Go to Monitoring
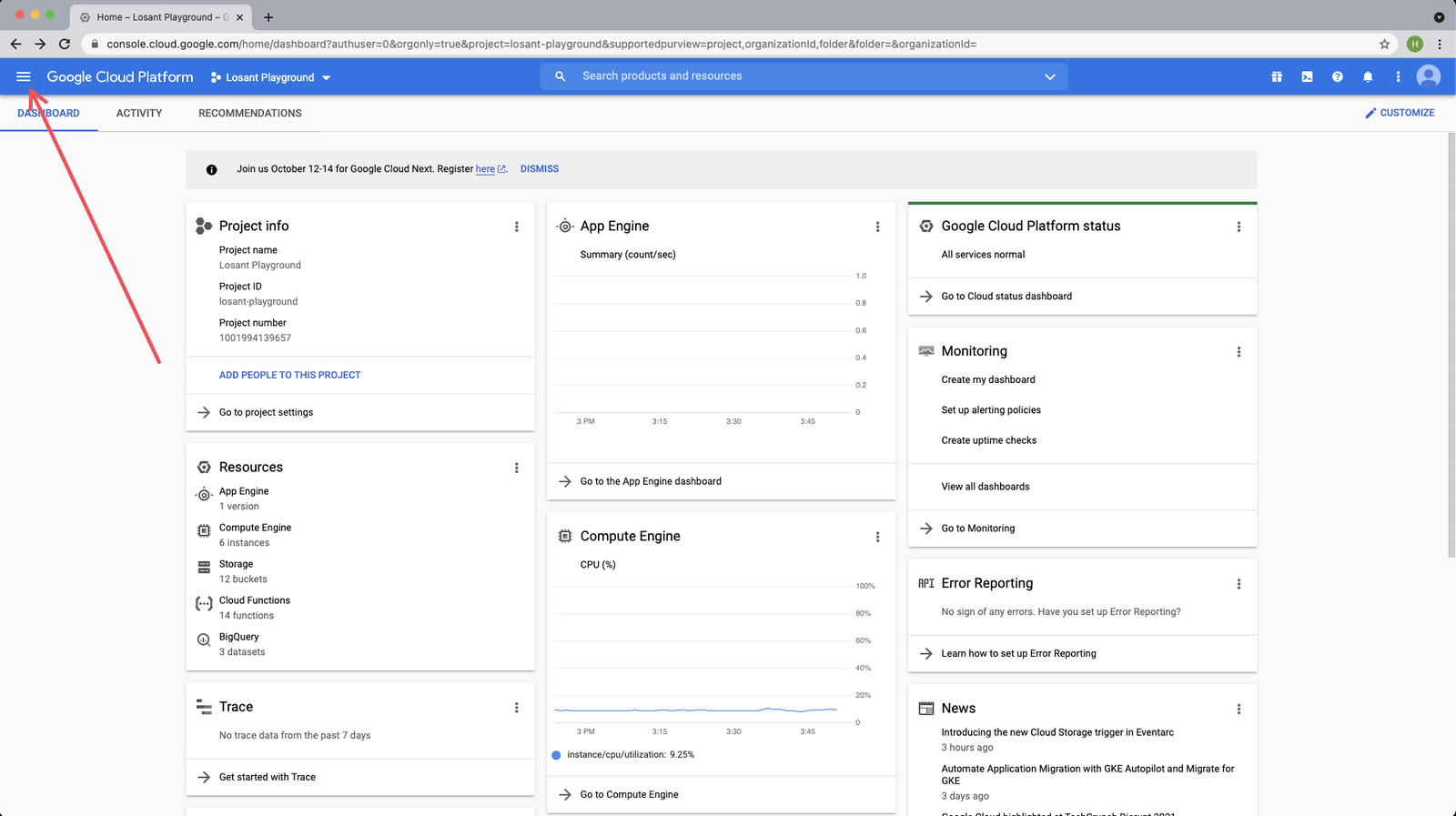Viewport: 1456px width, 816px height. 978,529
